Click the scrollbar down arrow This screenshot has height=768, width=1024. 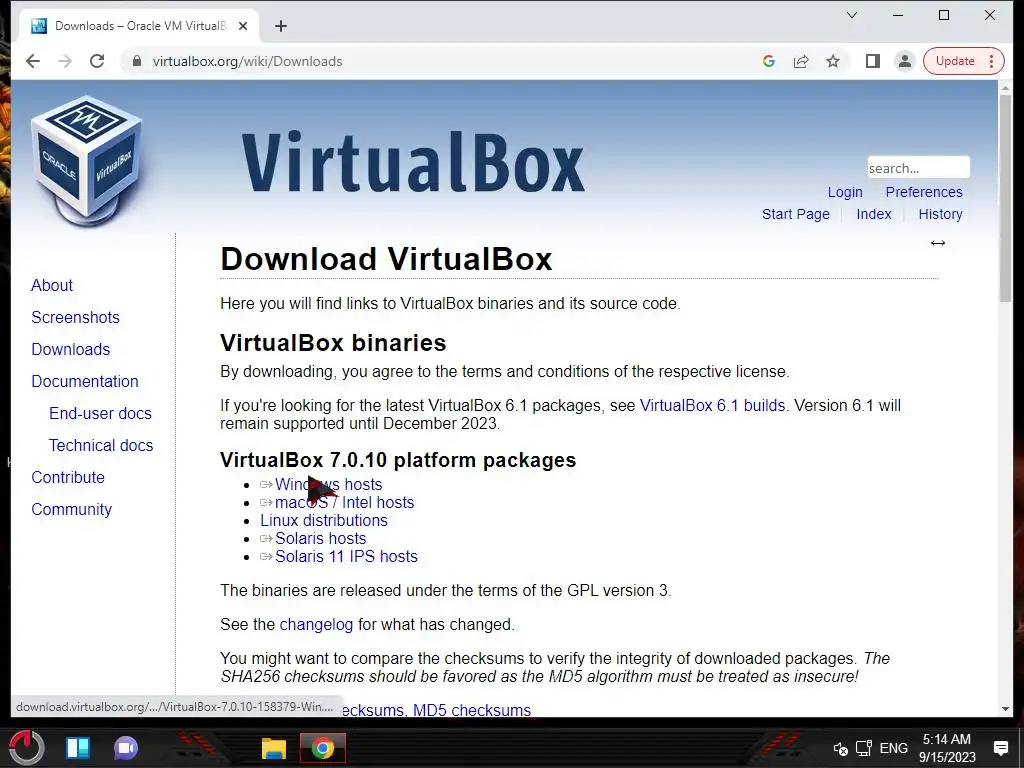pyautogui.click(x=1004, y=709)
